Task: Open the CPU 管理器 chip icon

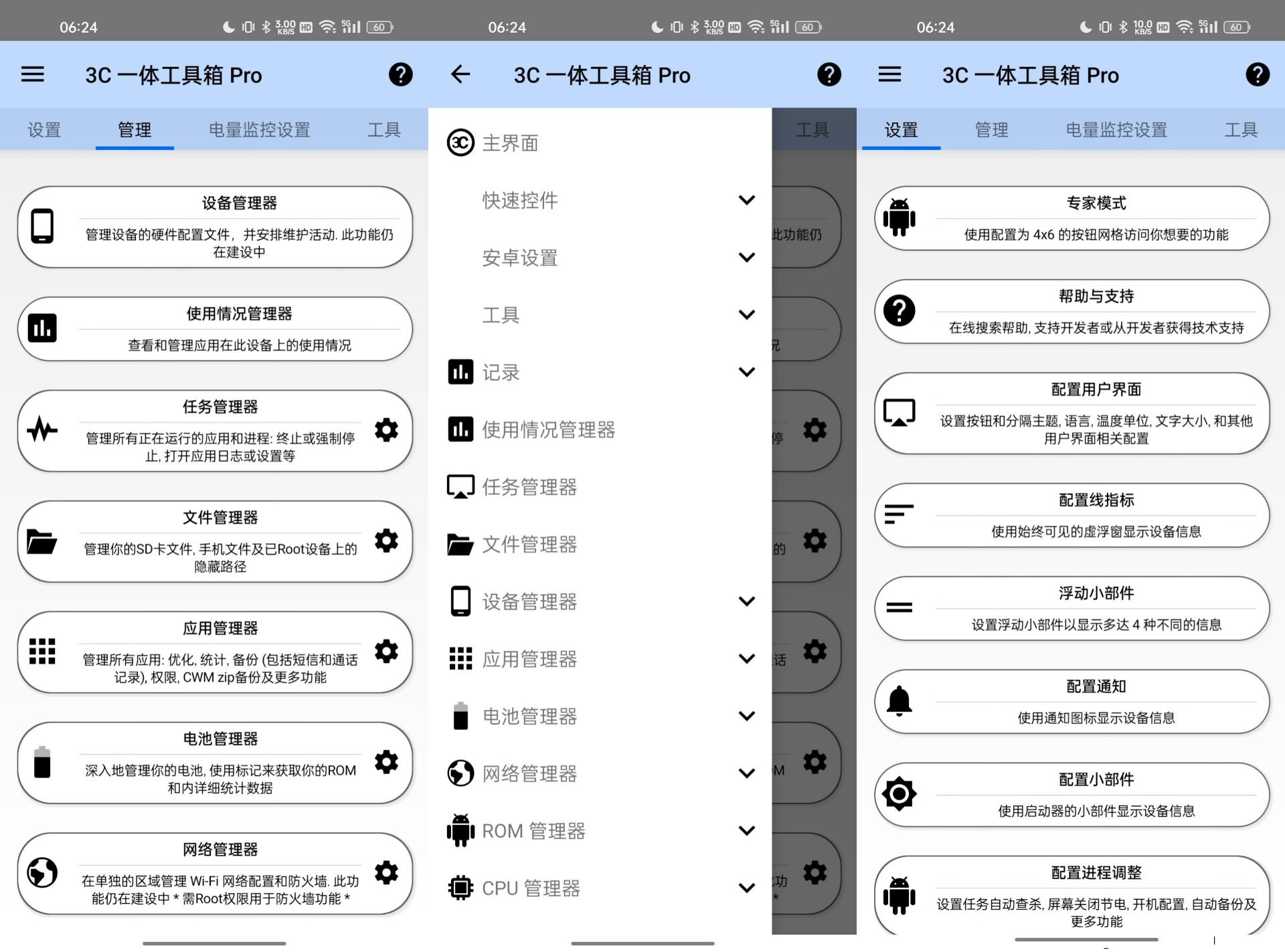Action: [459, 888]
